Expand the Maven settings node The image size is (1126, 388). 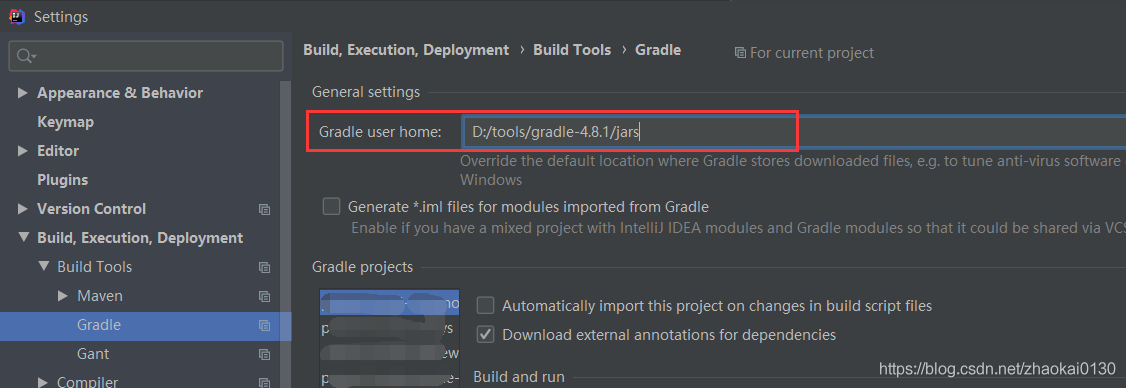click(63, 295)
